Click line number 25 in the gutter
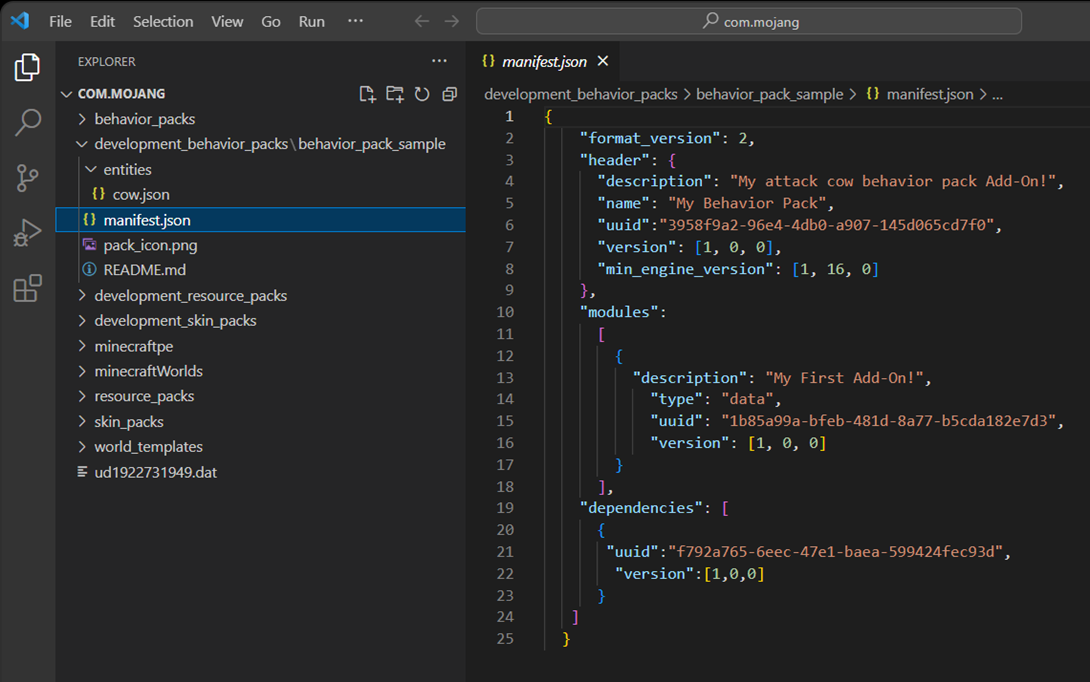1090x682 pixels. (x=505, y=639)
